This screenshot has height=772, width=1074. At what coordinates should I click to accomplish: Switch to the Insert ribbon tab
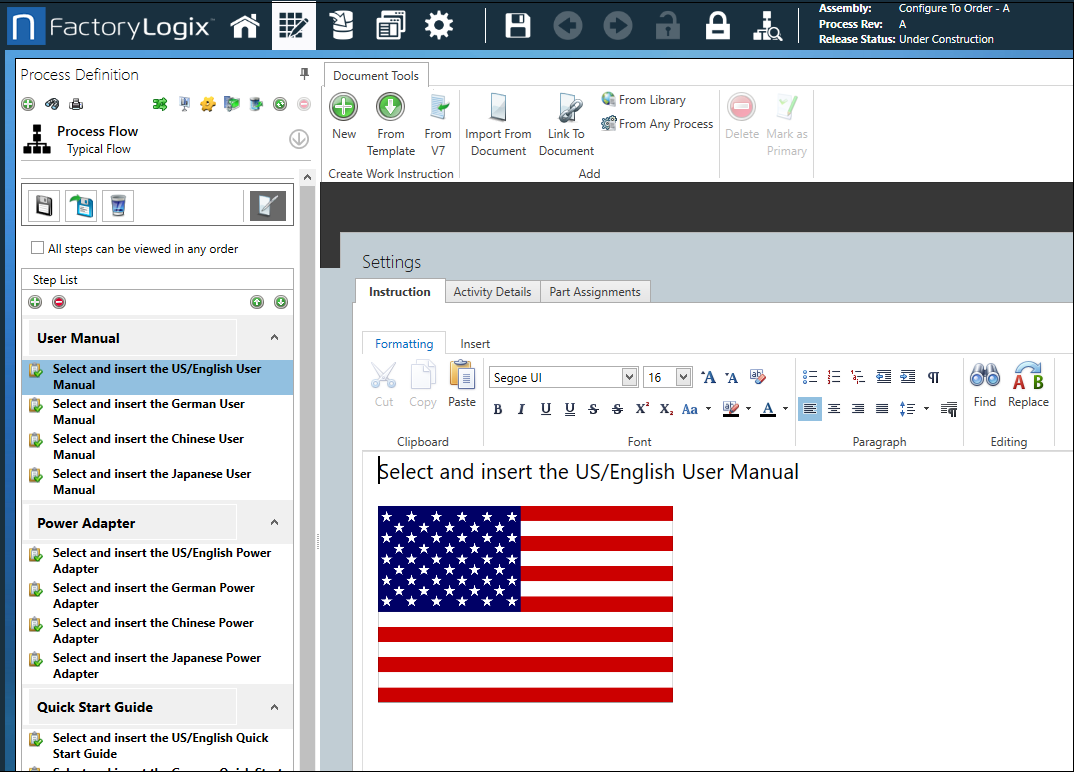point(475,344)
